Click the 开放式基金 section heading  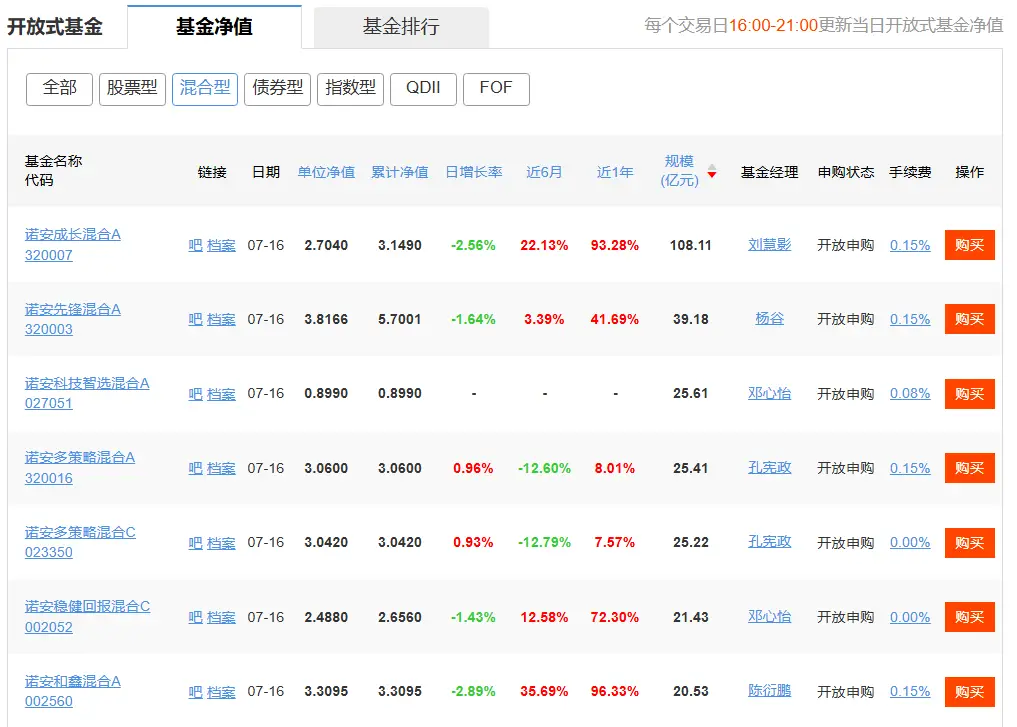click(x=55, y=27)
